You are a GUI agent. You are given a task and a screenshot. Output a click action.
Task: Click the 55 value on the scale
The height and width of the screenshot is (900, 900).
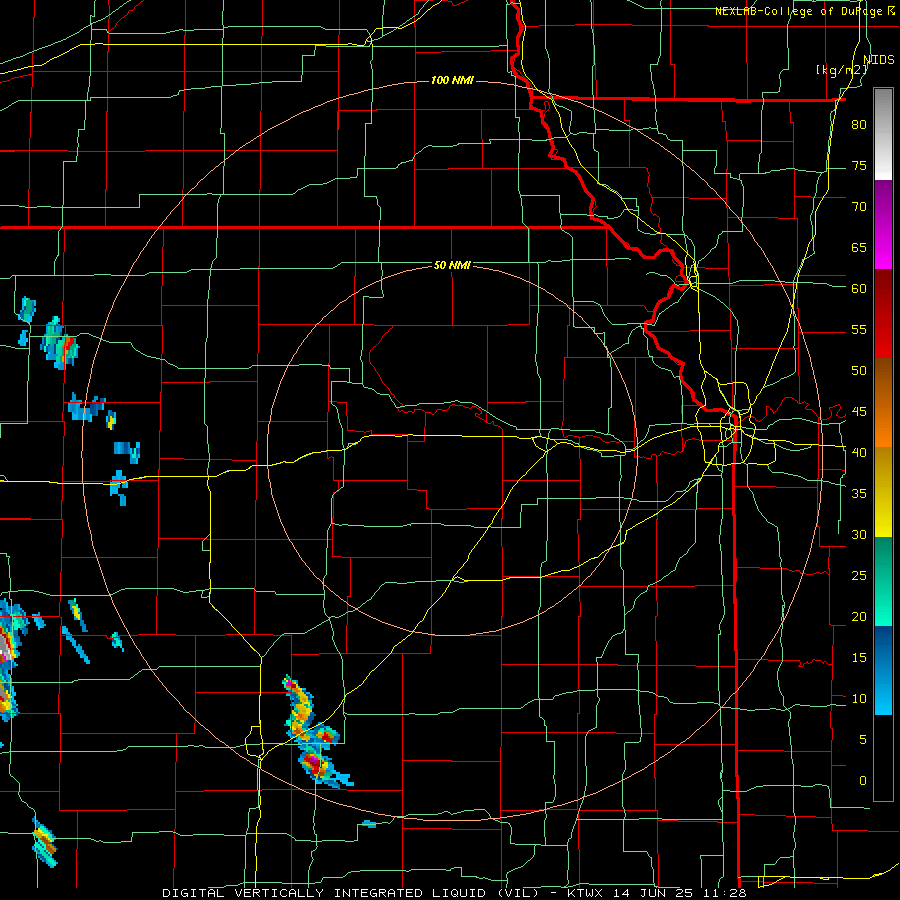click(859, 329)
